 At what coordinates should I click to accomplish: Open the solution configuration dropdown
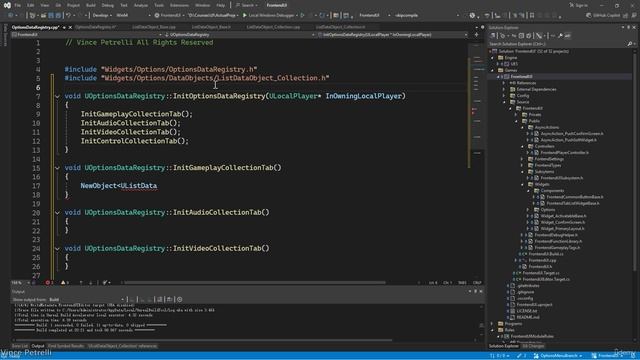tap(102, 15)
